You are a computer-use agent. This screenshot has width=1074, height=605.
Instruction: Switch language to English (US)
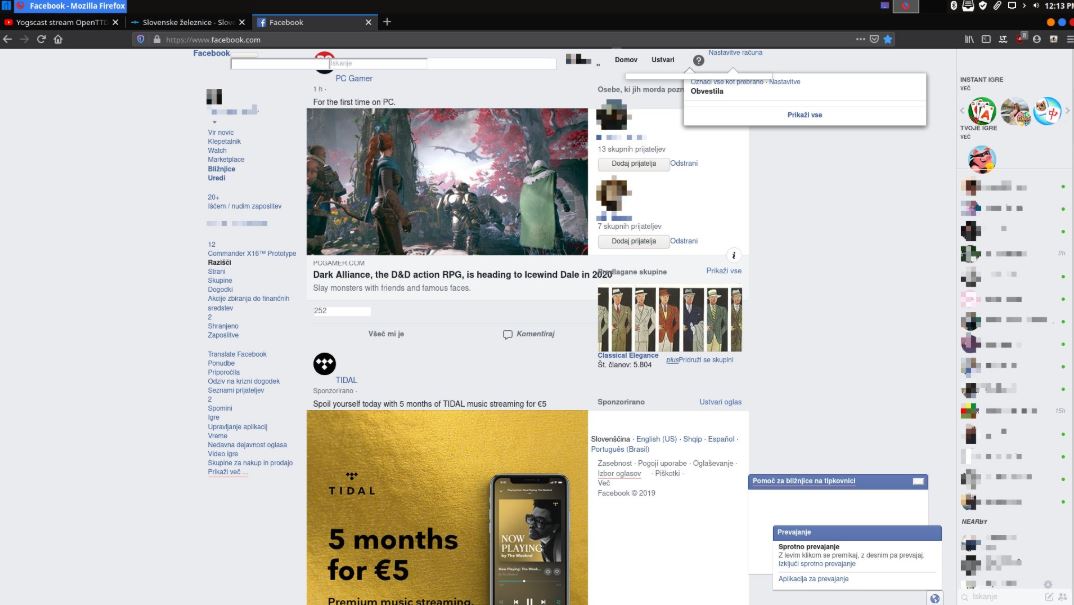pos(656,439)
